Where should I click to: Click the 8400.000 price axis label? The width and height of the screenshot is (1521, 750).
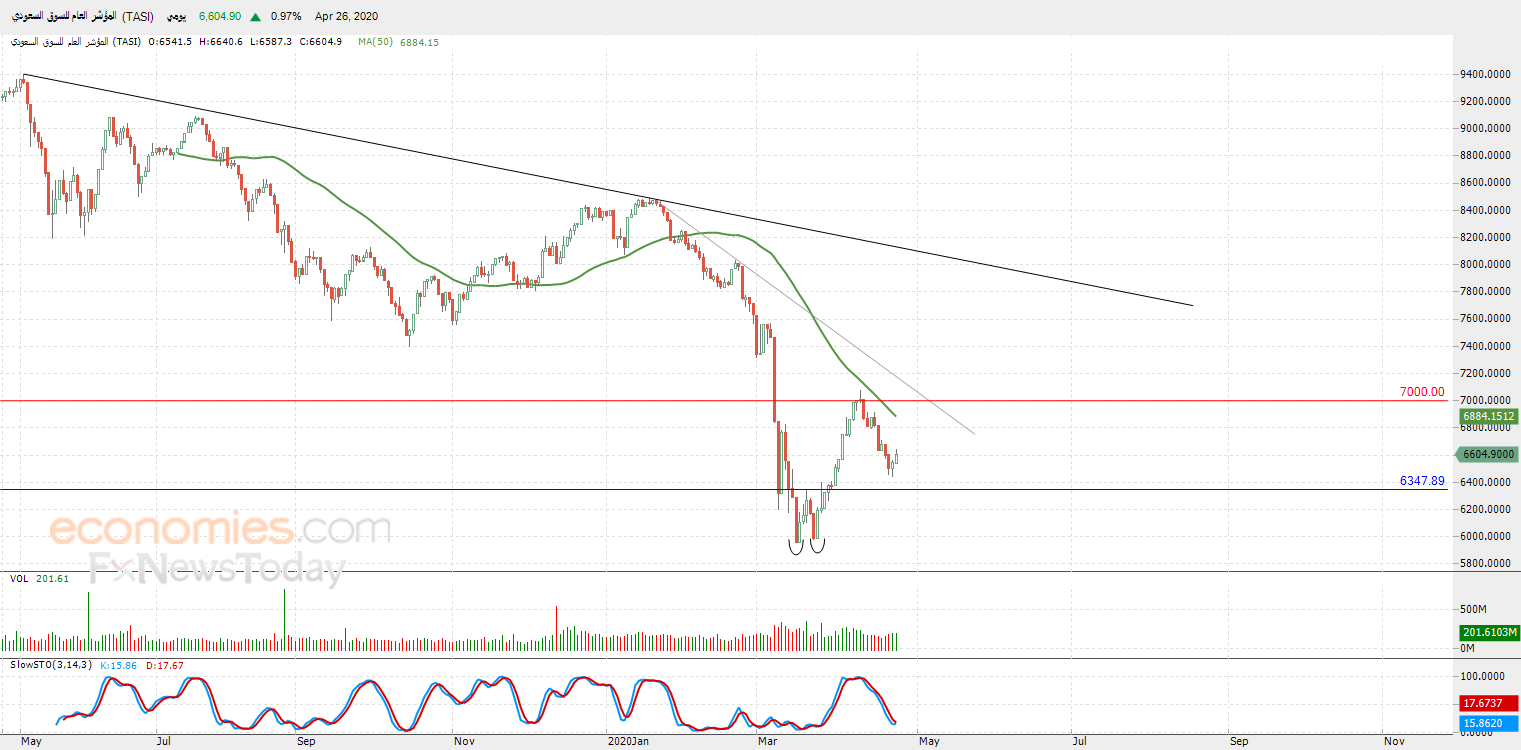[1485, 210]
